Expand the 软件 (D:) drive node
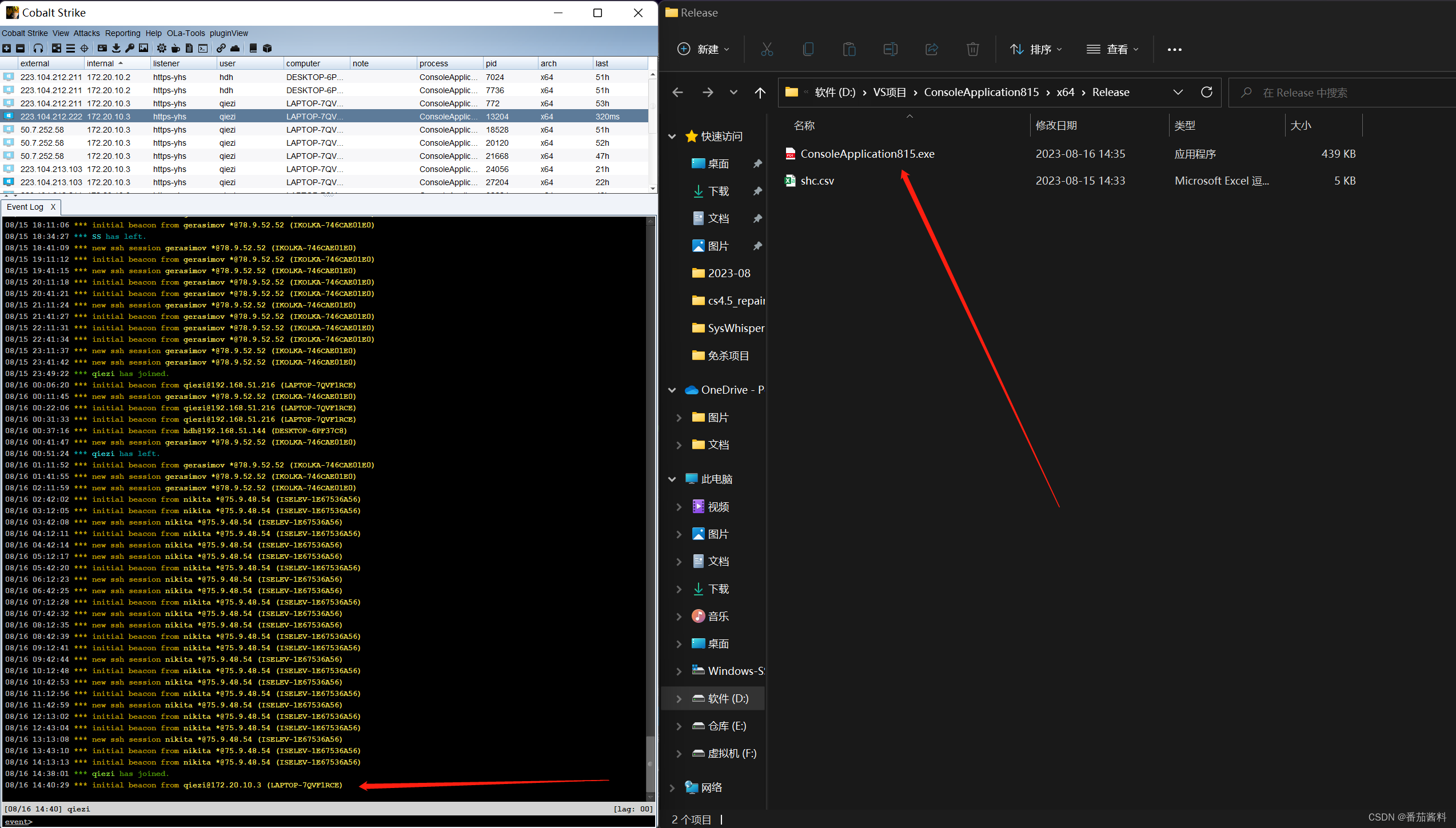Image resolution: width=1456 pixels, height=828 pixels. click(x=679, y=699)
